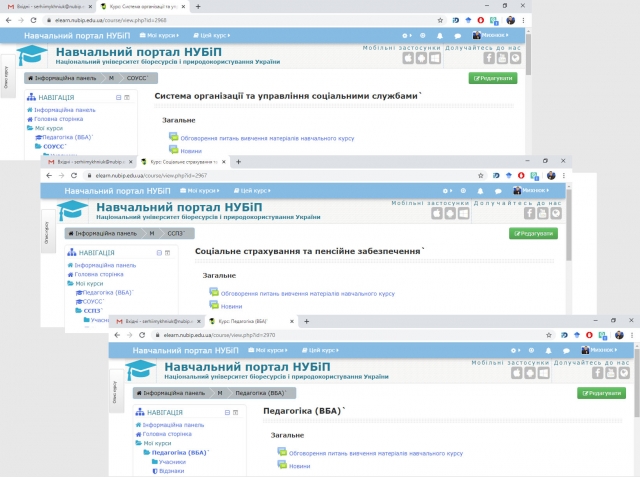Image resolution: width=640 pixels, height=477 pixels.
Task: Click Редагувати button in bottom window
Action: click(x=601, y=393)
